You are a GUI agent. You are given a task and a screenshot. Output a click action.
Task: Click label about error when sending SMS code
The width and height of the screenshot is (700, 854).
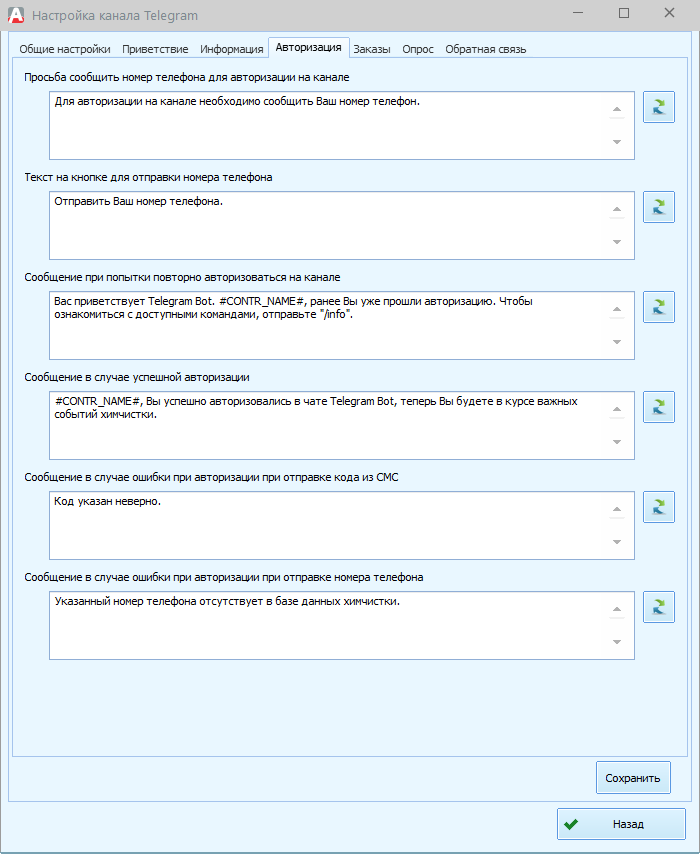point(211,478)
